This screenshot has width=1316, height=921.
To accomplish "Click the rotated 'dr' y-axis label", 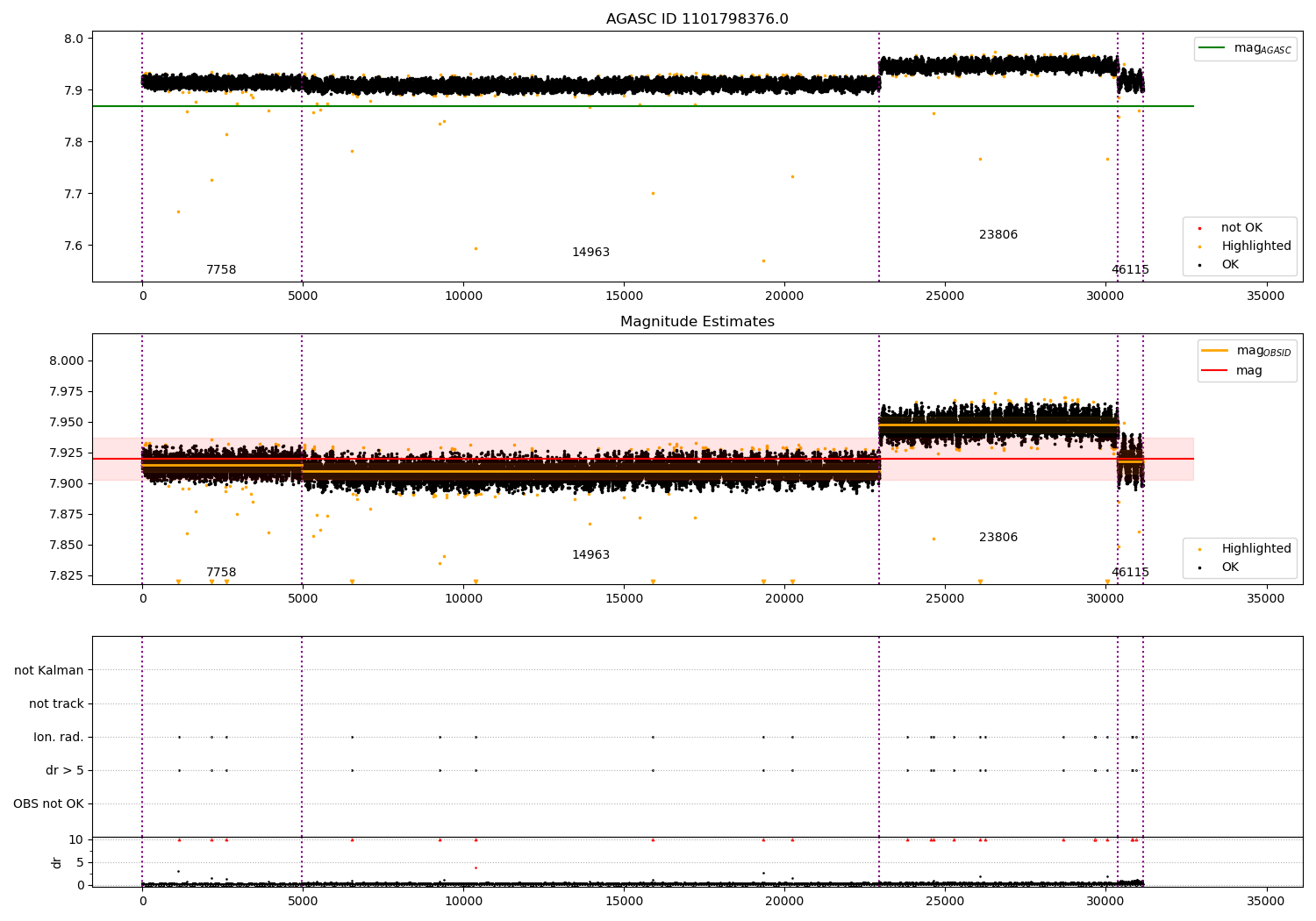I will (57, 863).
